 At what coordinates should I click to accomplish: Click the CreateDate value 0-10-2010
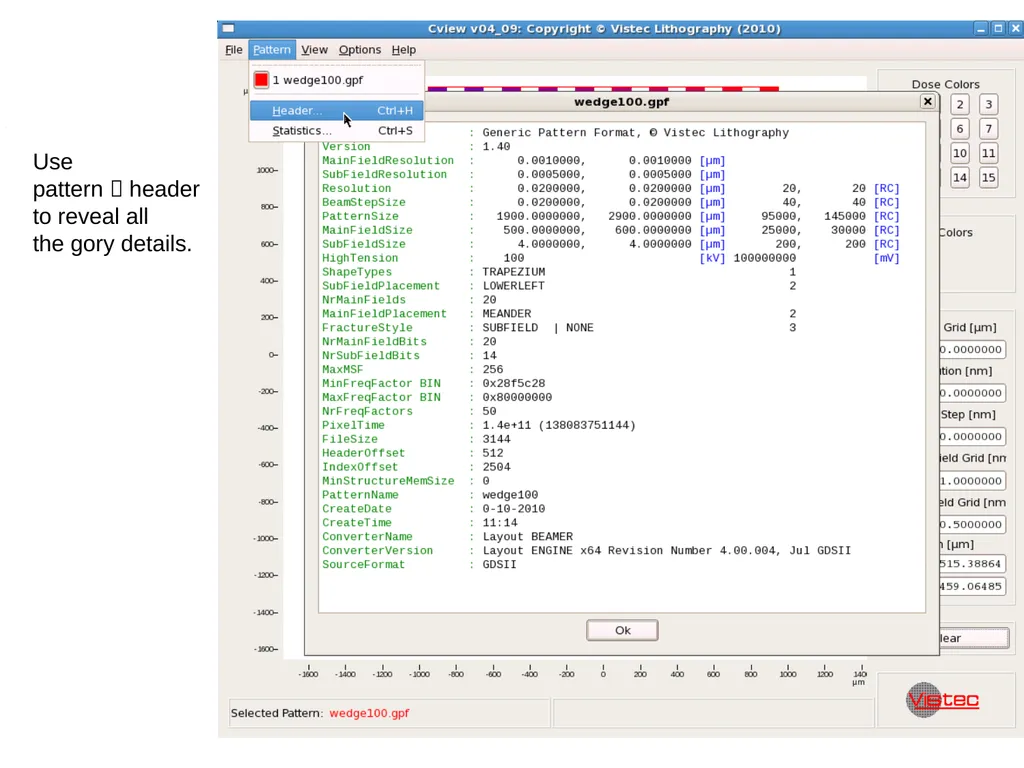coord(513,509)
